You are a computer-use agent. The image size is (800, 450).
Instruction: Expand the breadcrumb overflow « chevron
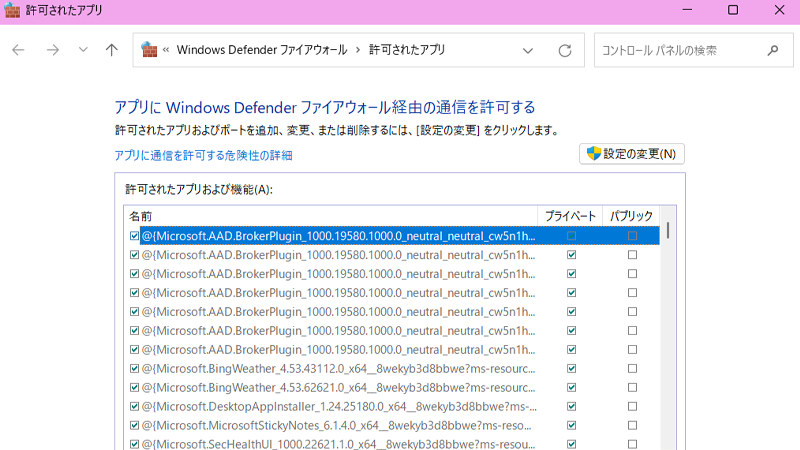[166, 50]
